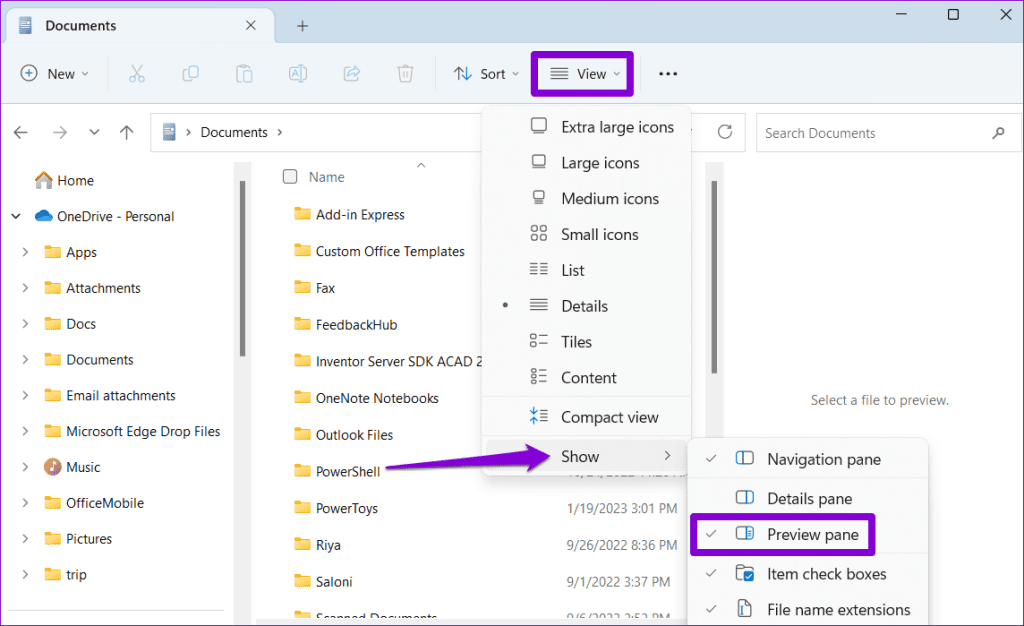Go back using the Back button
The image size is (1024, 626).
[20, 132]
